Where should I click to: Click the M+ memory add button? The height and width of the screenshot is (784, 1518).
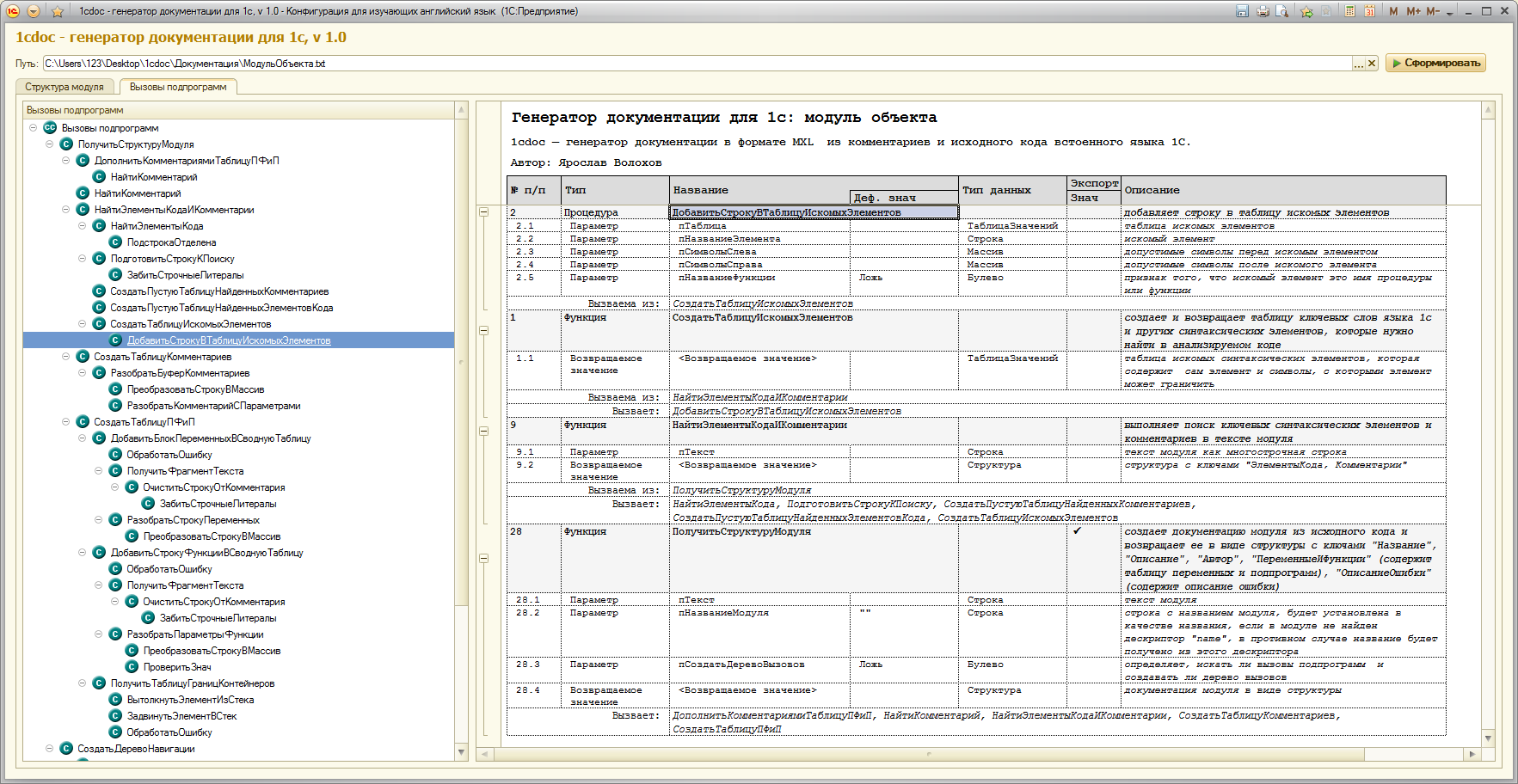pyautogui.click(x=1413, y=11)
